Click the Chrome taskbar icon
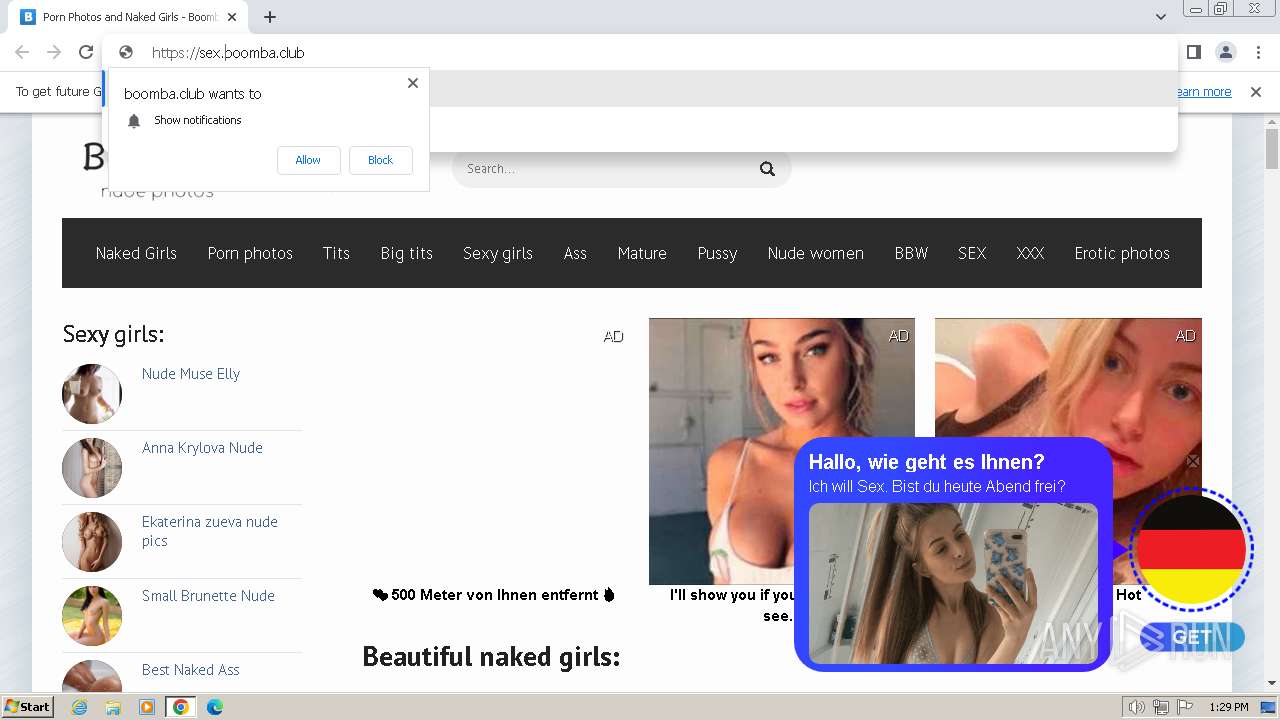Screen dimensions: 1280x720 tap(181, 707)
